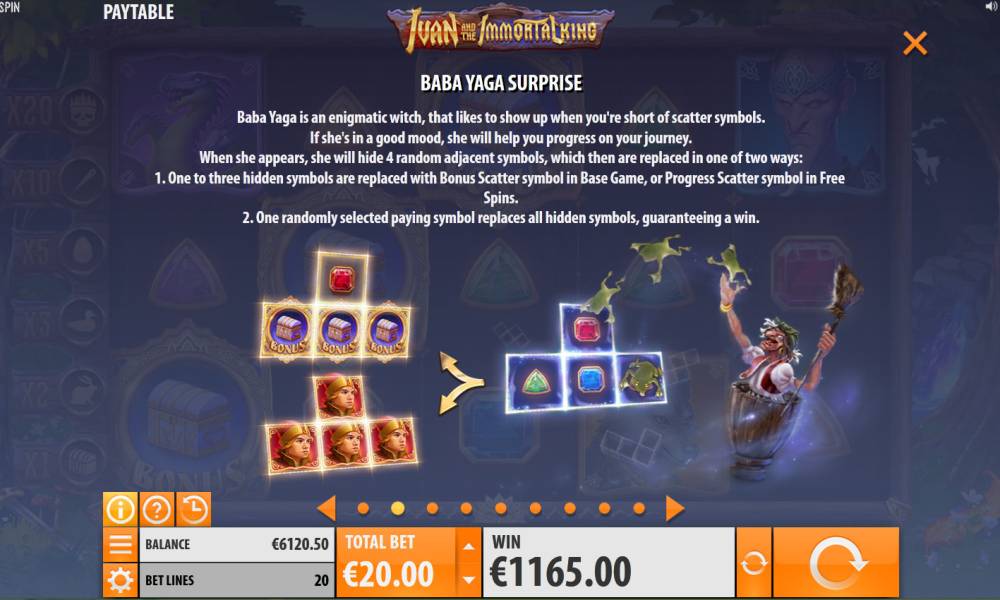Open the game history clock icon
Screen dimensions: 1000x600
[x=194, y=509]
